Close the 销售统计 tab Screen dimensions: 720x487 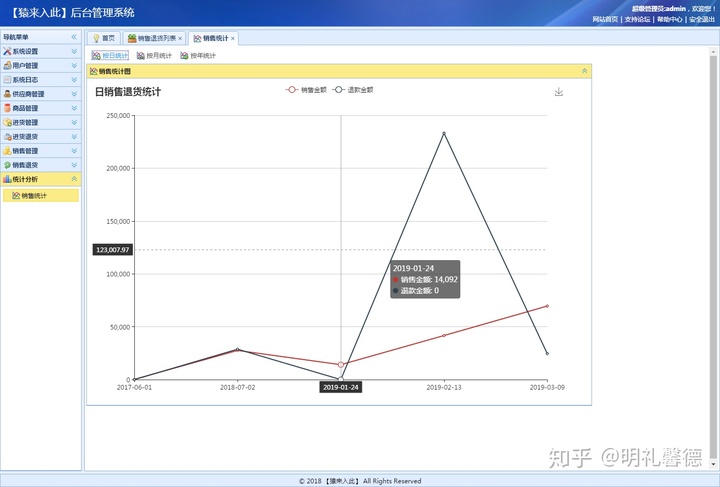(233, 39)
